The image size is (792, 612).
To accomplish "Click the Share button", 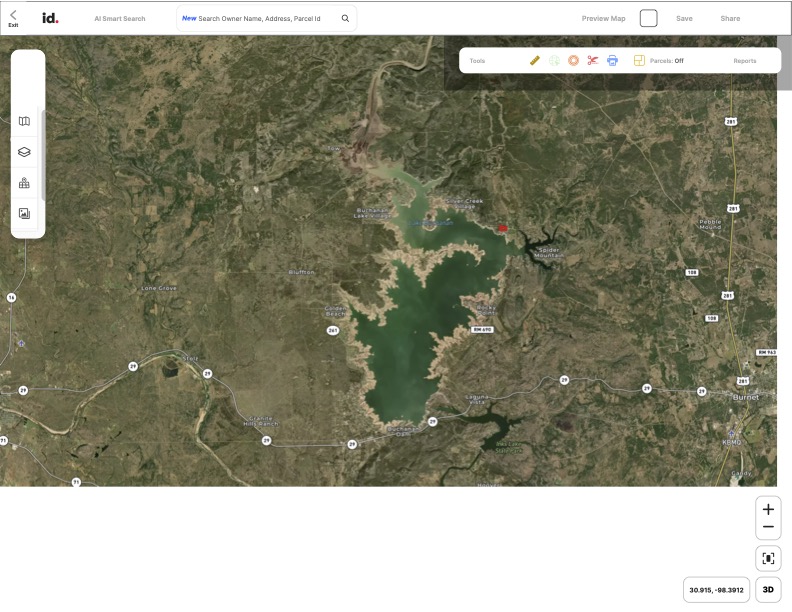I will (x=730, y=19).
